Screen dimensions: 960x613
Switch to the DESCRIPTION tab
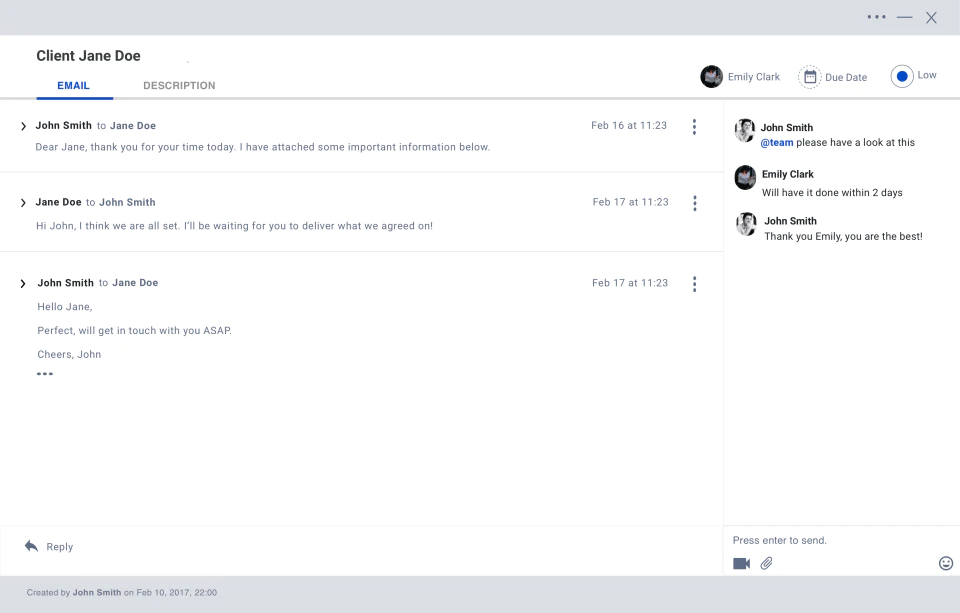coord(179,86)
